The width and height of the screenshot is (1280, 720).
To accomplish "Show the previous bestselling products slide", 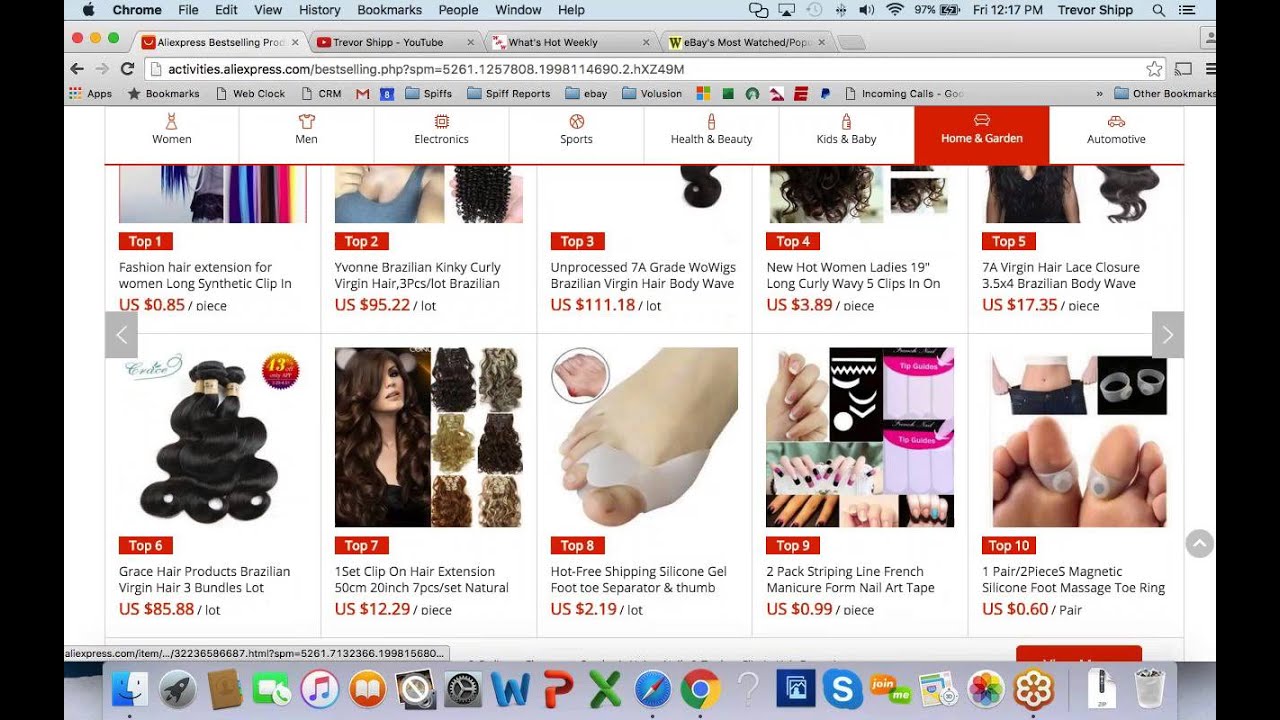I will pos(121,335).
